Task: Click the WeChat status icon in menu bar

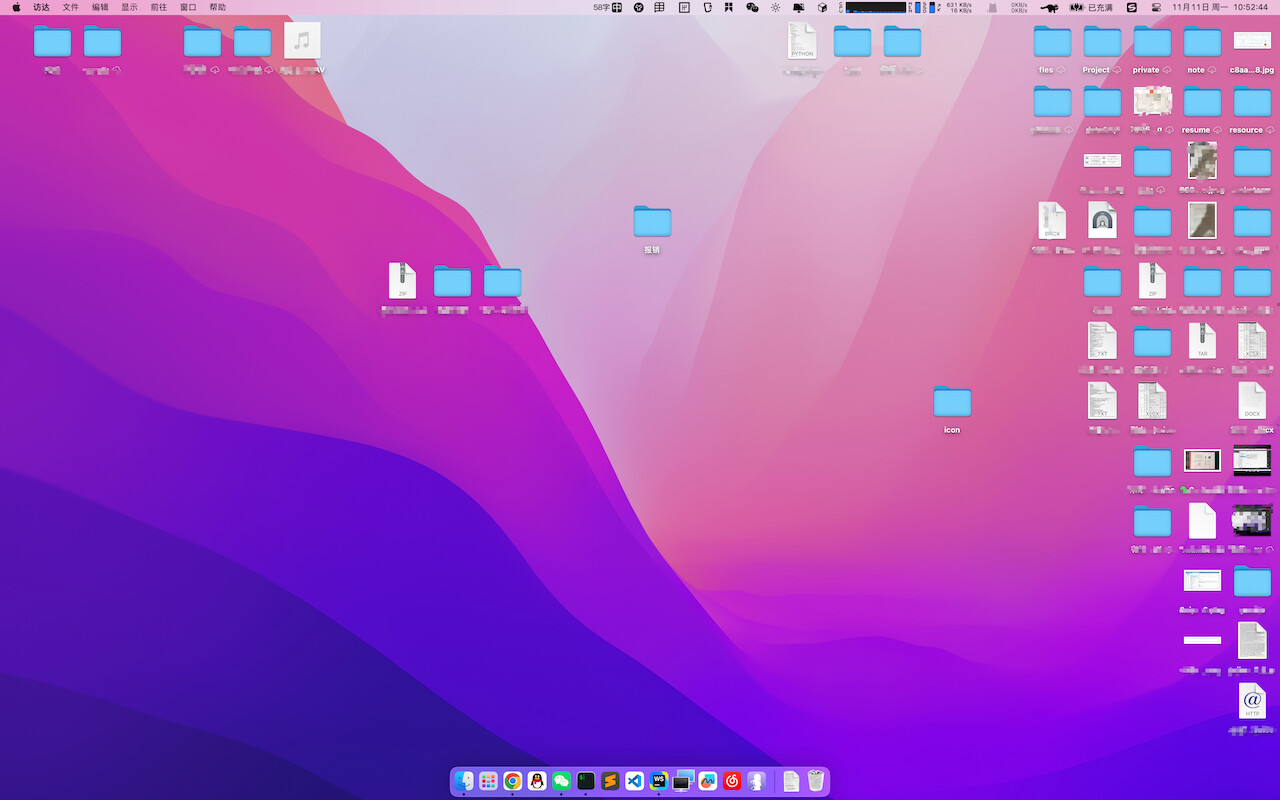Action: pyautogui.click(x=752, y=7)
